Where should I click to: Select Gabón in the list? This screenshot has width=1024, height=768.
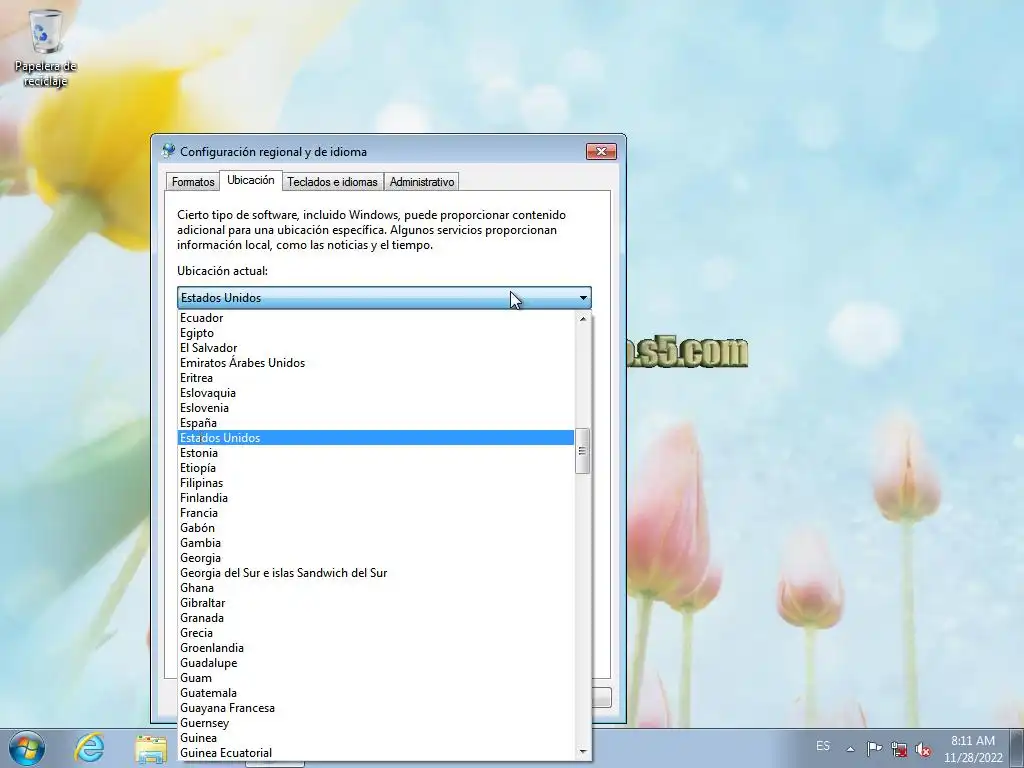coord(376,528)
